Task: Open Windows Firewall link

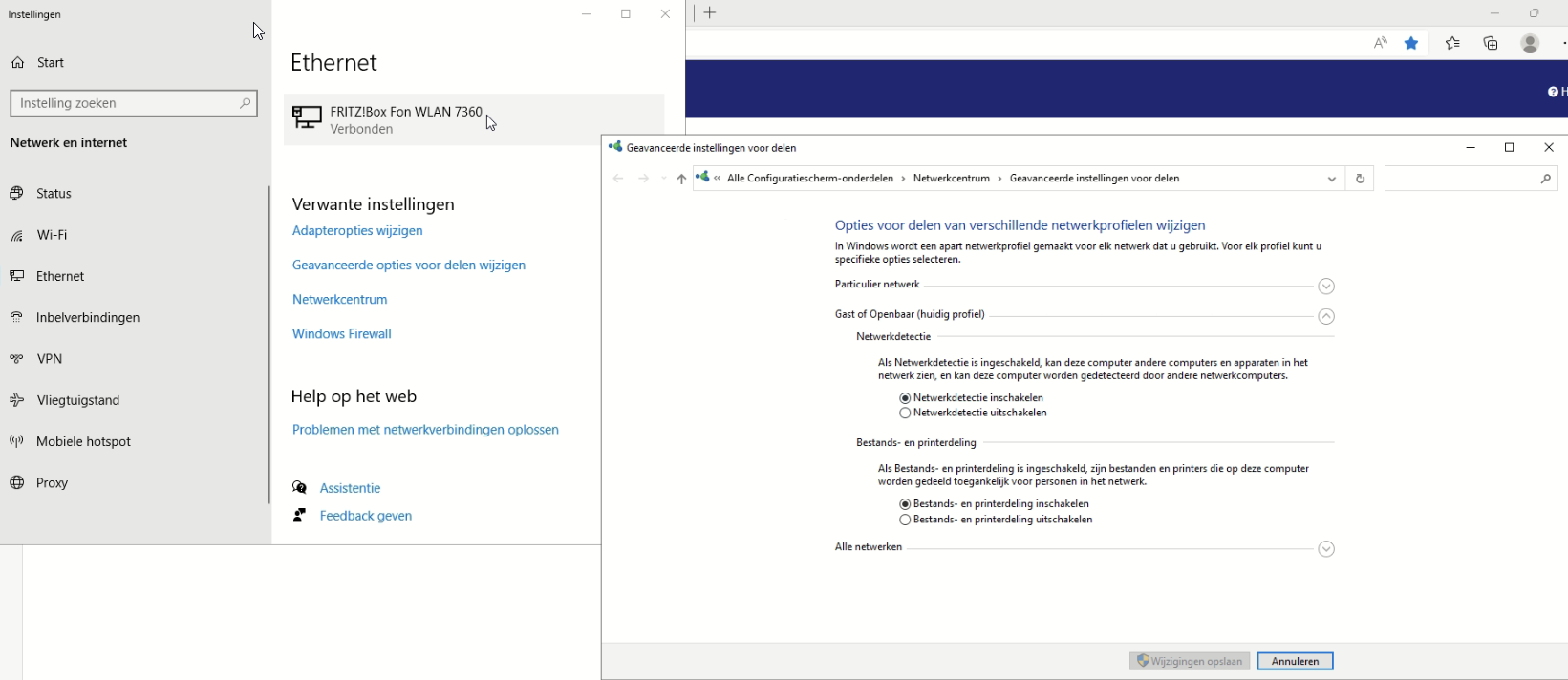Action: click(342, 334)
